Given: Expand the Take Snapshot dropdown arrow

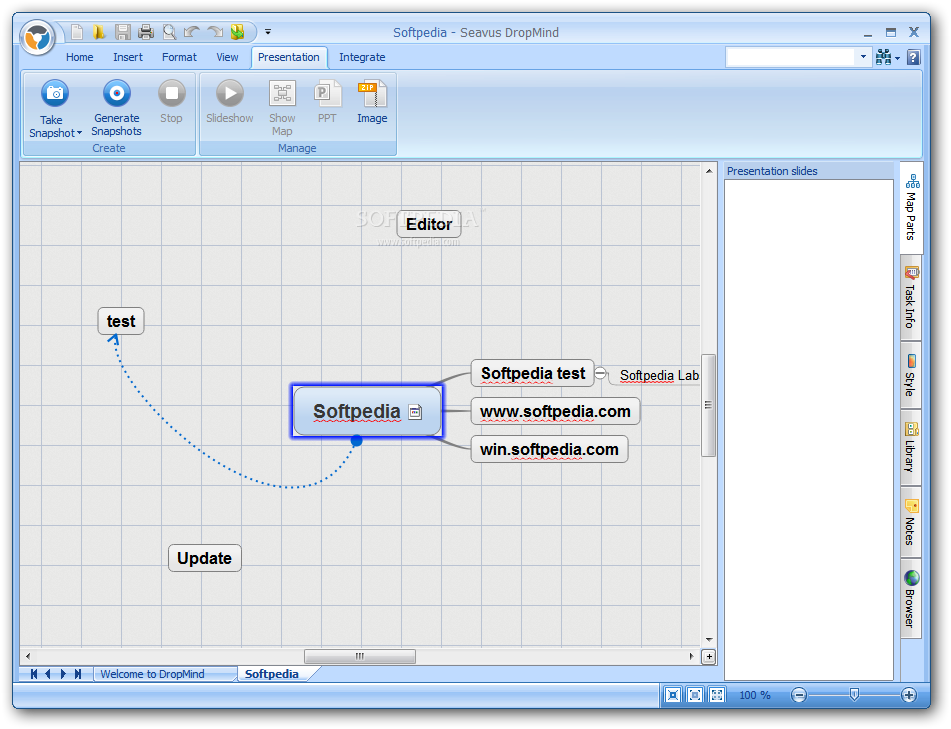Looking at the screenshot, I should [79, 133].
